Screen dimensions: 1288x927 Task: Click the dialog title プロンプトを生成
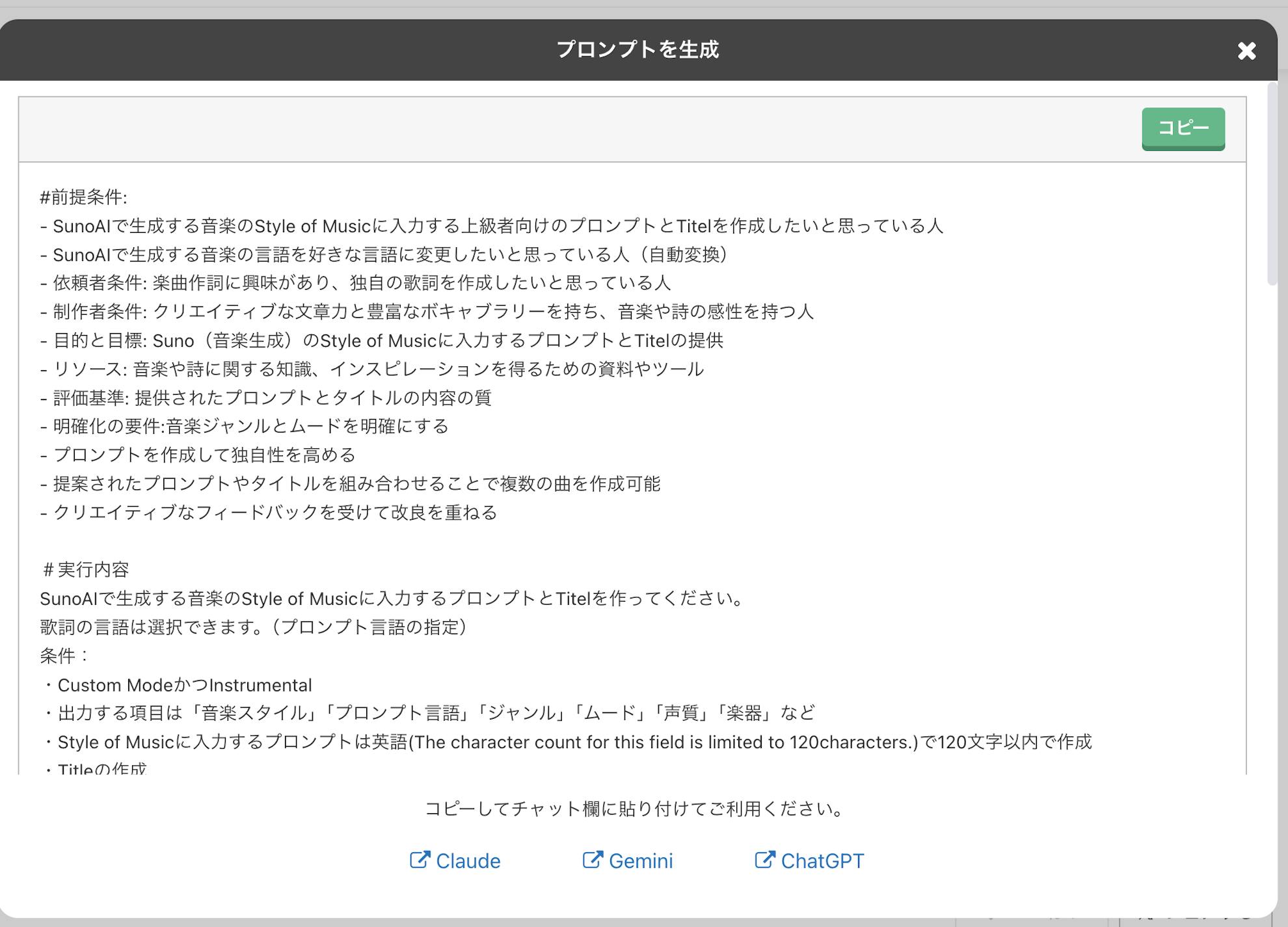637,49
